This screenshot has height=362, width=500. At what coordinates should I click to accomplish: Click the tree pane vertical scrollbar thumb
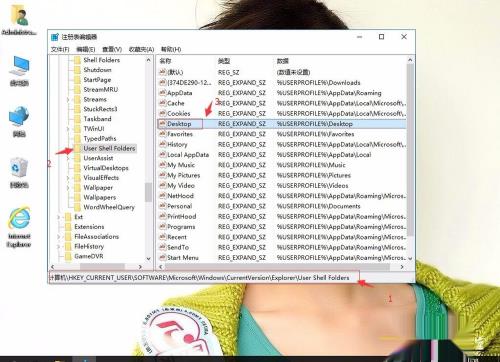click(x=148, y=192)
